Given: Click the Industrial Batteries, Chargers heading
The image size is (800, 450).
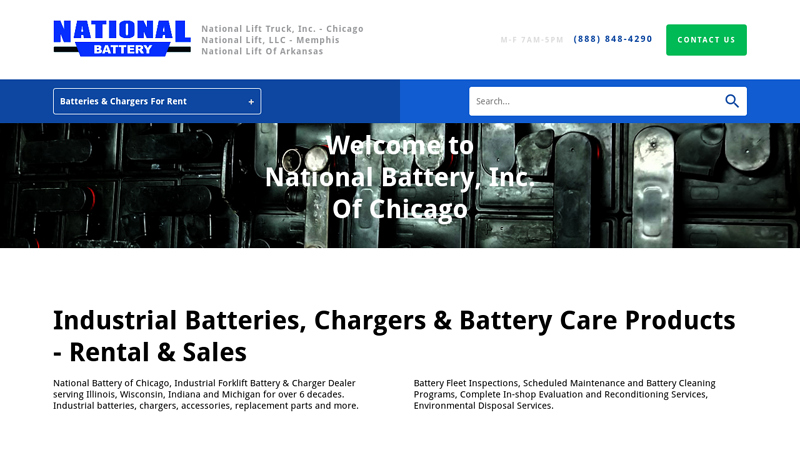Looking at the screenshot, I should 394,336.
